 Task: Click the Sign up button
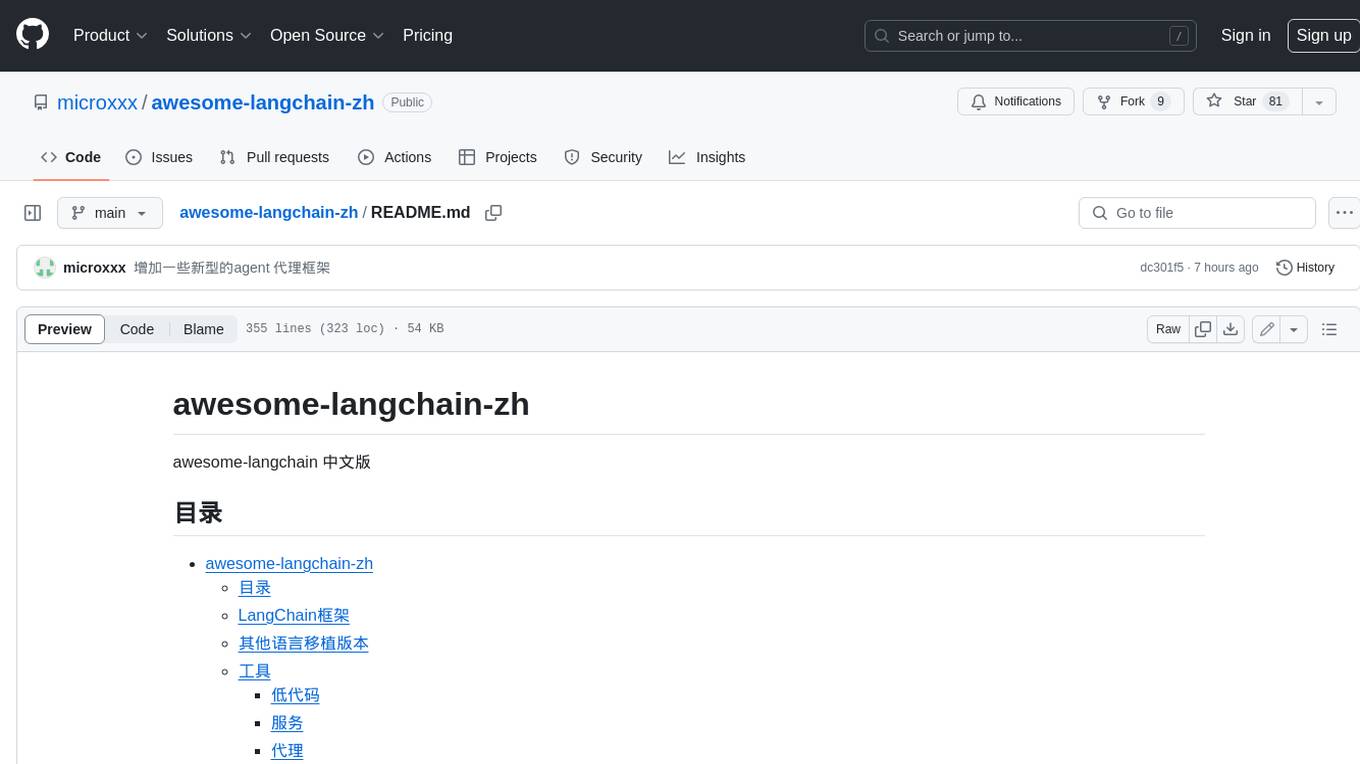point(1323,35)
